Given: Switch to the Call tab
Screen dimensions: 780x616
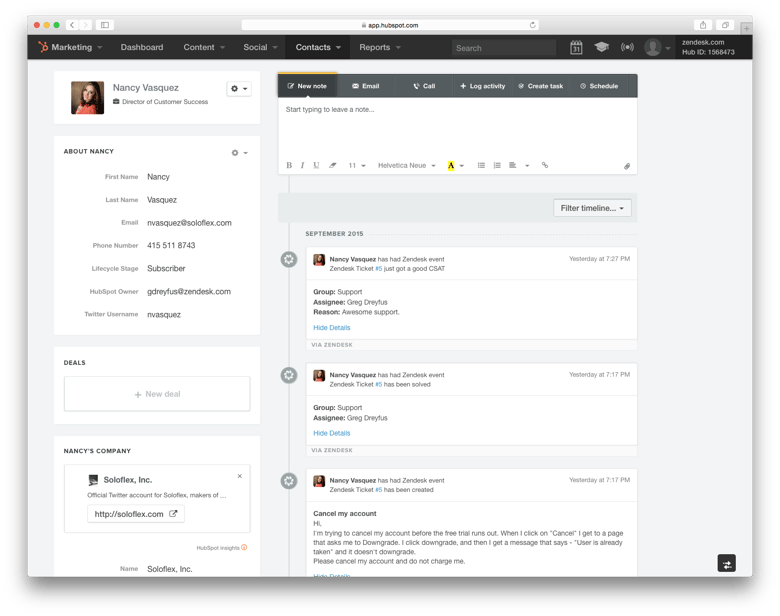Looking at the screenshot, I should tap(424, 86).
